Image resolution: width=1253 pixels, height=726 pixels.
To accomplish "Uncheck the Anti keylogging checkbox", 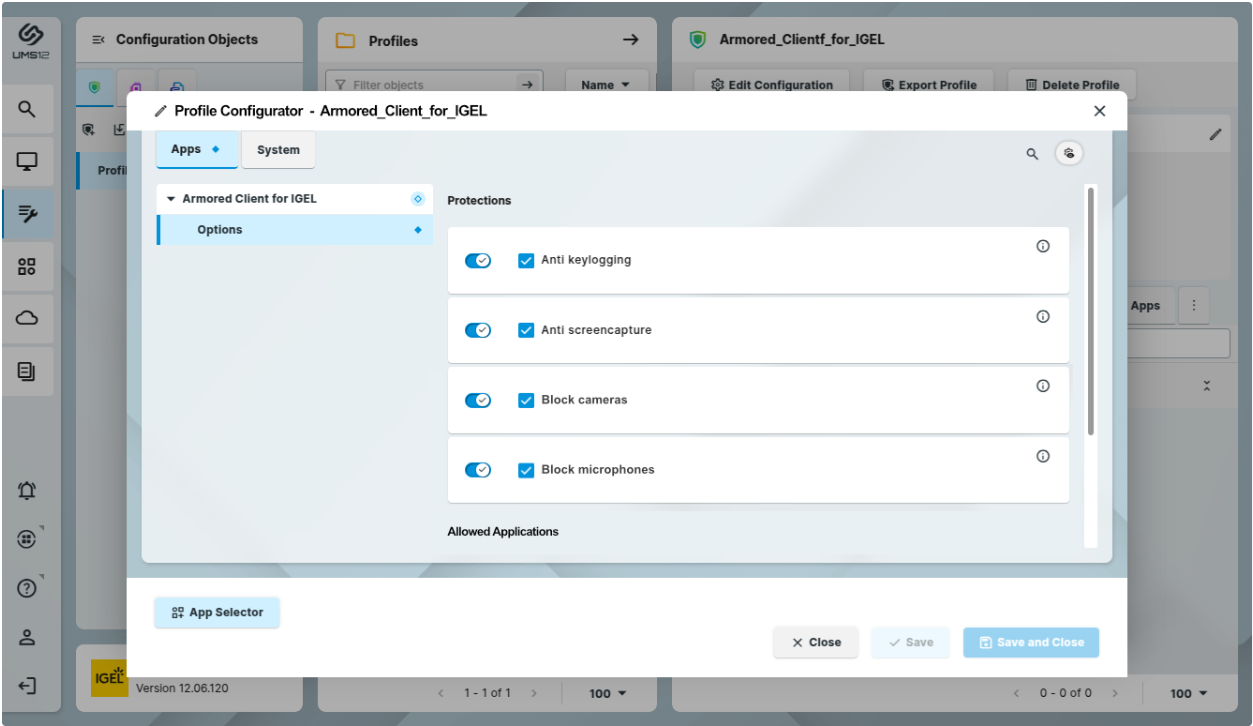I will coord(526,260).
